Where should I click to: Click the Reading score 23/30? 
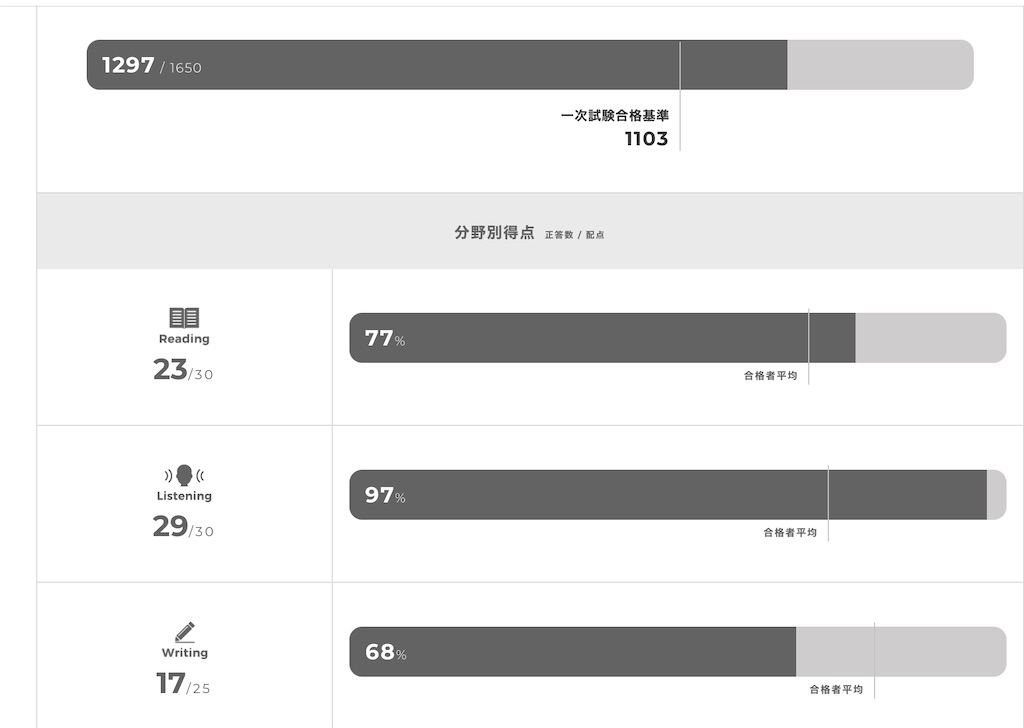pyautogui.click(x=184, y=370)
